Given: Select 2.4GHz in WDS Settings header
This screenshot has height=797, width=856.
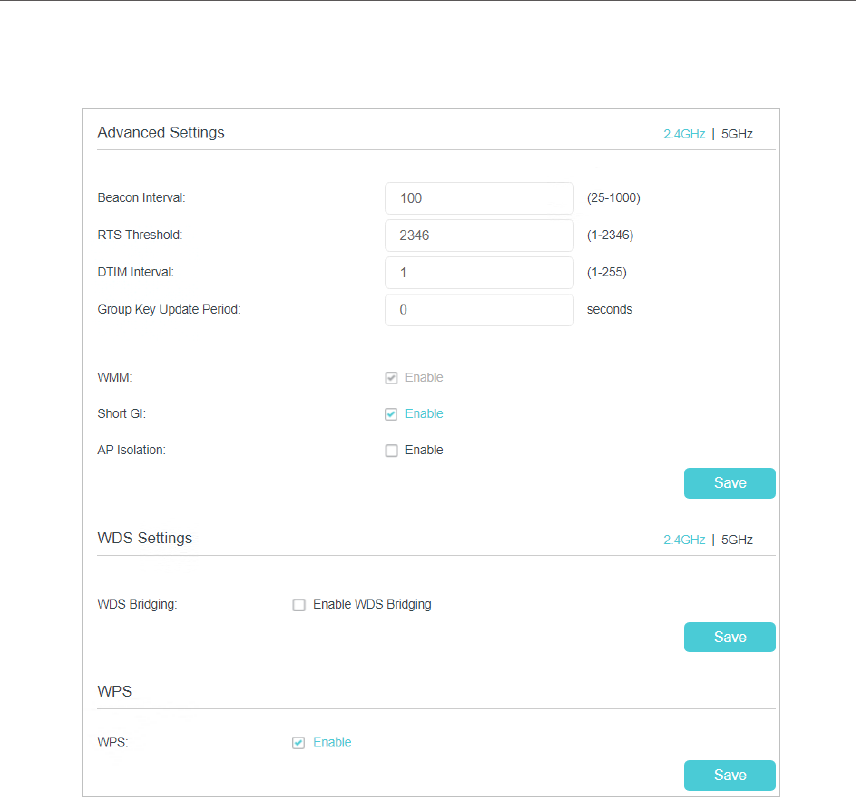Looking at the screenshot, I should point(684,540).
